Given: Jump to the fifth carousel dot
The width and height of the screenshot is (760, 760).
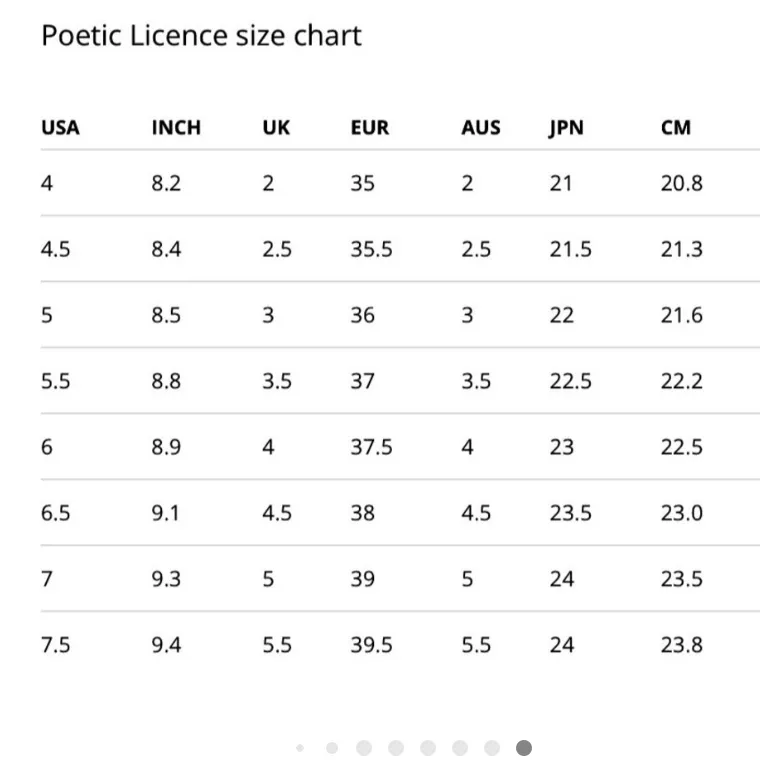Looking at the screenshot, I should tap(428, 748).
